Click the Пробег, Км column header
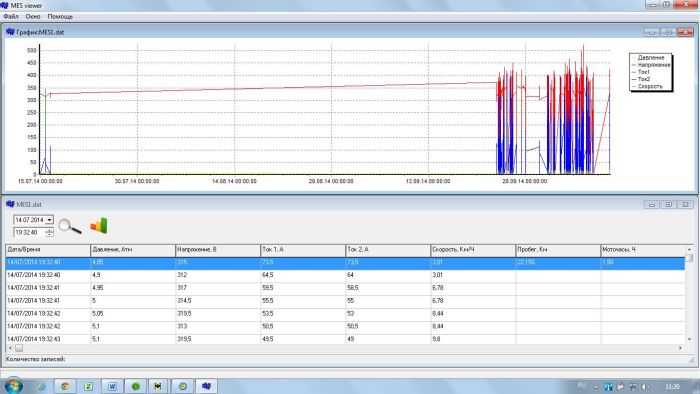700x394 pixels. (x=558, y=250)
